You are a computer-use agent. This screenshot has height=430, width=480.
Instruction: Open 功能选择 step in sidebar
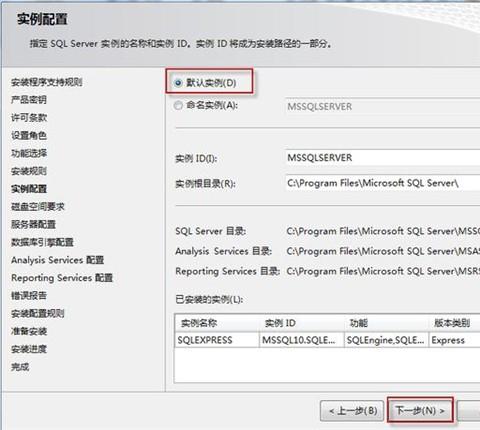coord(29,153)
